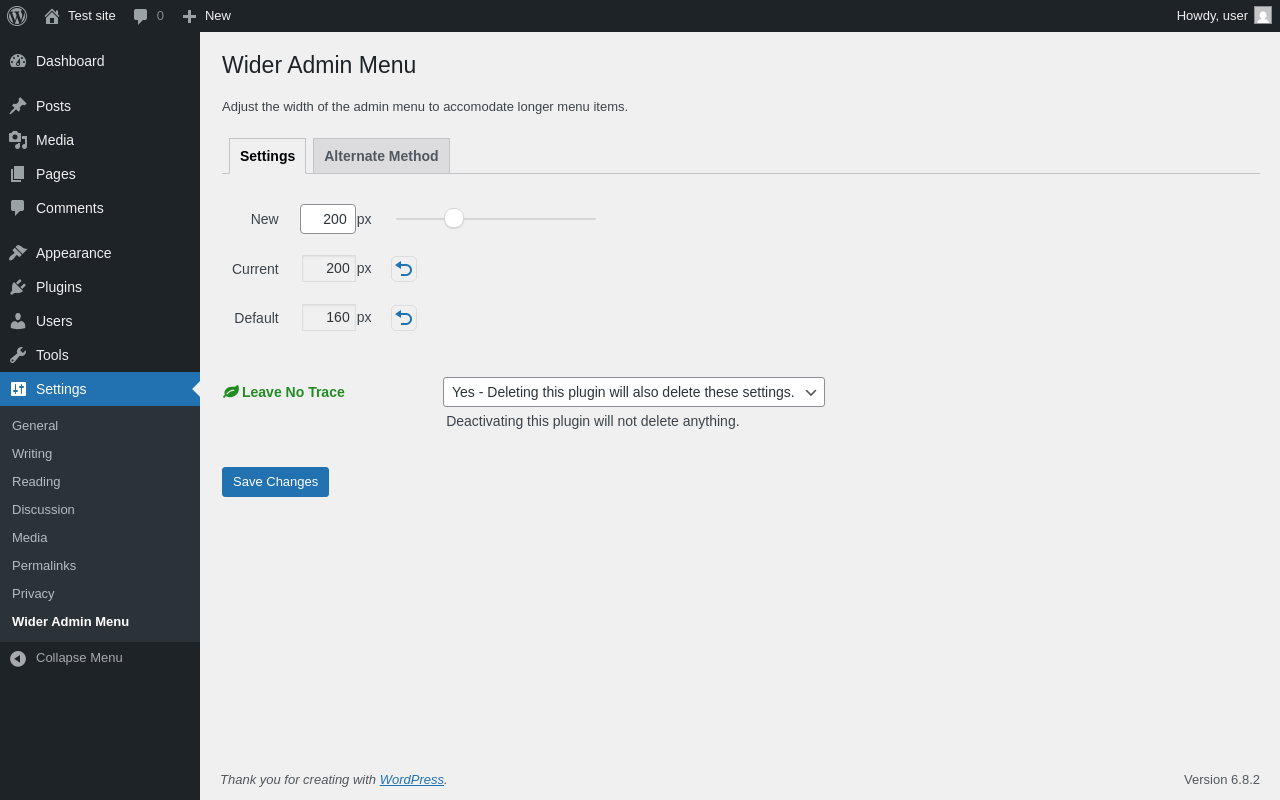This screenshot has height=800, width=1280.
Task: Focus the New width input field
Action: coord(328,219)
